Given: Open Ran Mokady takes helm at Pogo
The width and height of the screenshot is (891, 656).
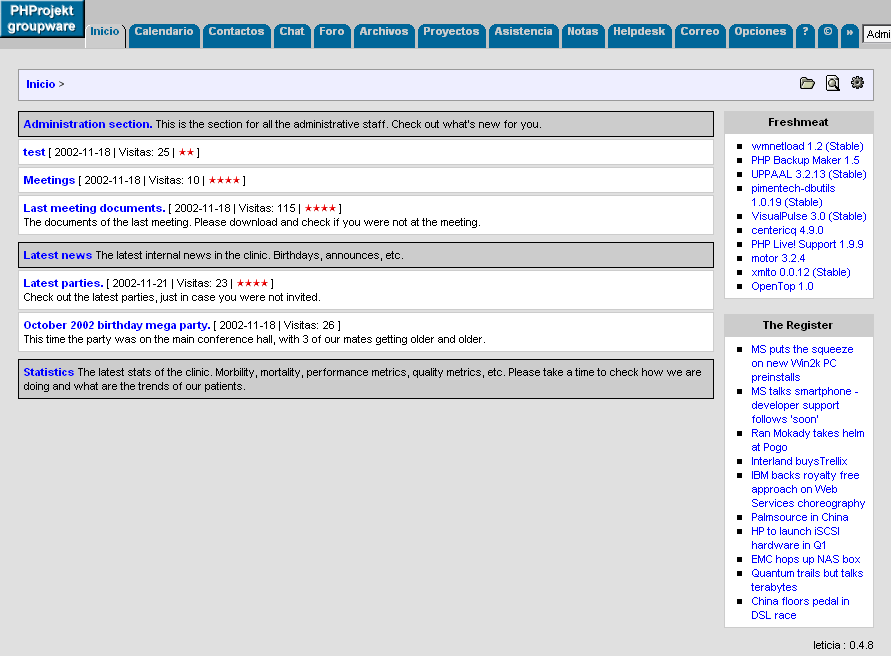Looking at the screenshot, I should click(x=807, y=440).
